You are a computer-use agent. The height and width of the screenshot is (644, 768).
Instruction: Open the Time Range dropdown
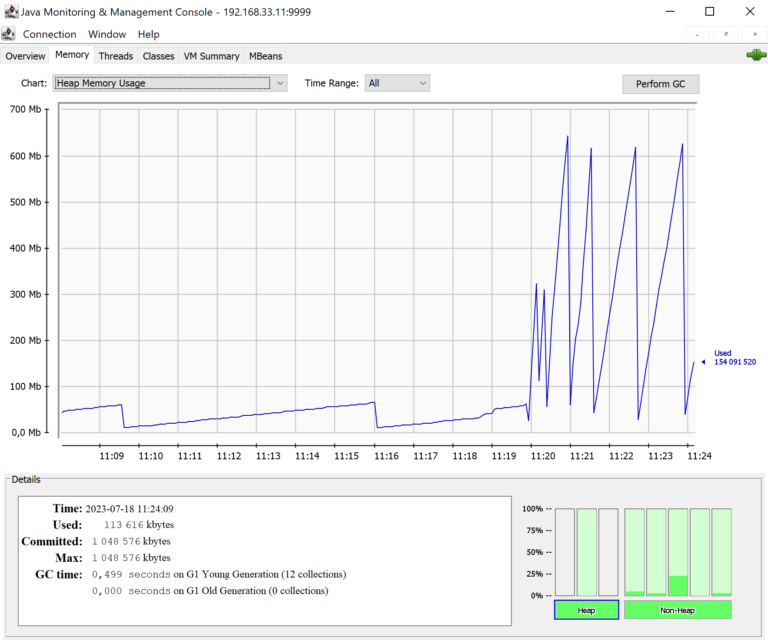pyautogui.click(x=397, y=83)
